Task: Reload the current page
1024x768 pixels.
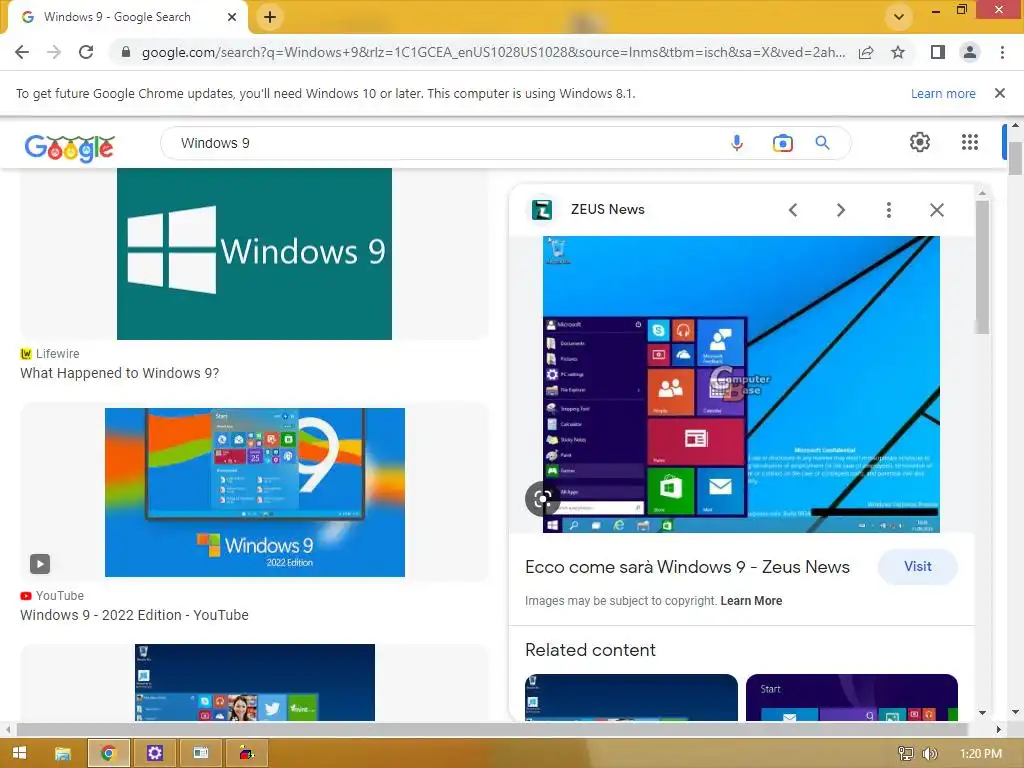Action: coord(86,52)
